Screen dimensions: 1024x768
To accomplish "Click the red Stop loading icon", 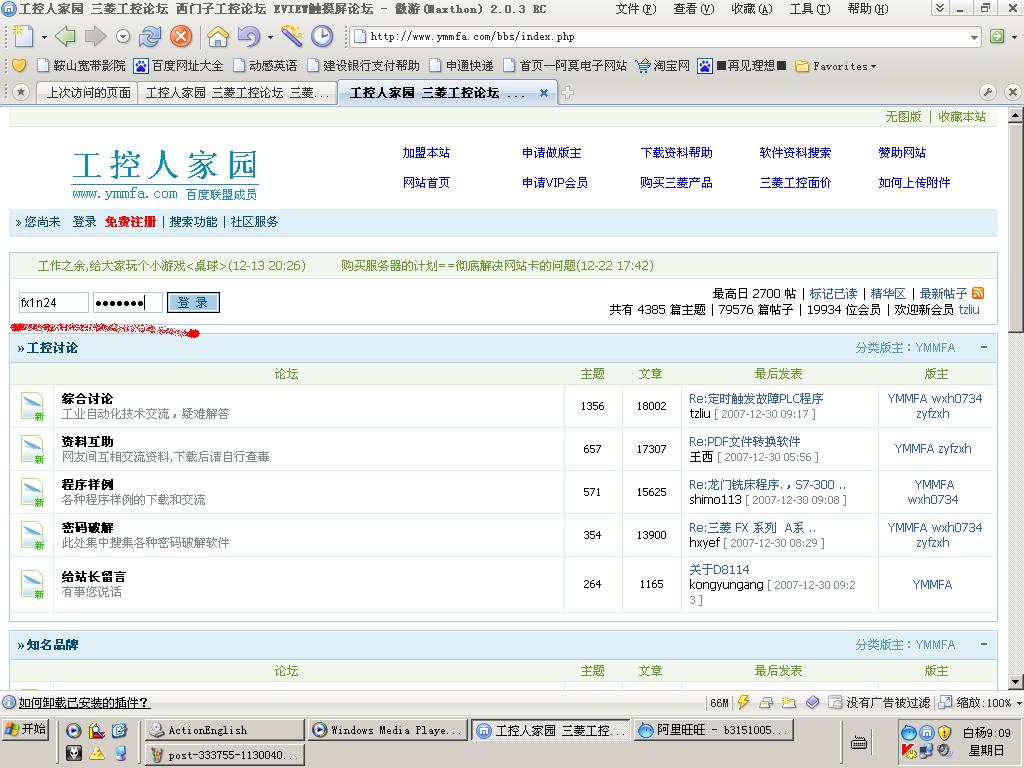I will [x=181, y=37].
